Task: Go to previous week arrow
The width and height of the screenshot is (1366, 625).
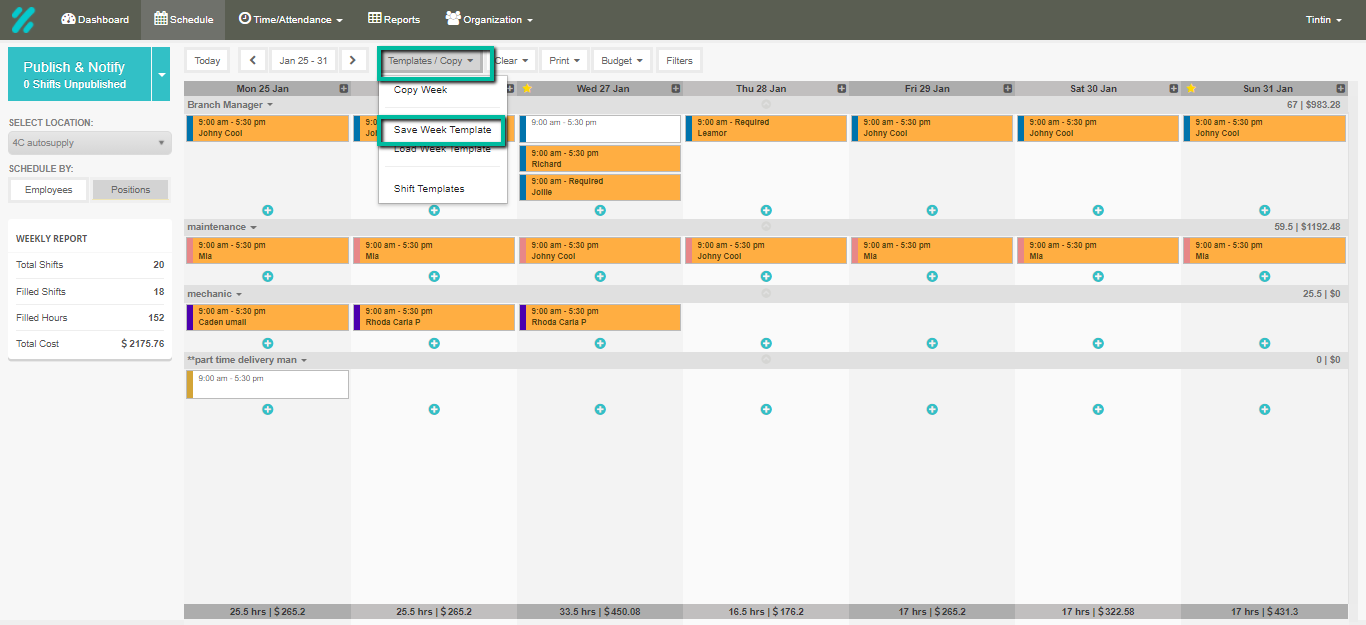Action: (x=253, y=60)
